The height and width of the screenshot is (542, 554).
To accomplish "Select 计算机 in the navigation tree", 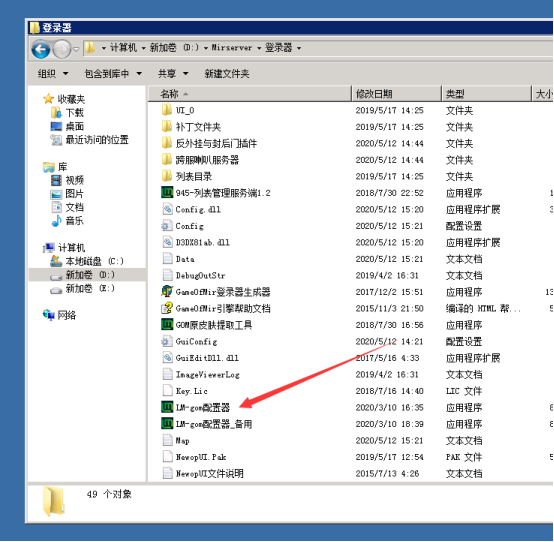I will pos(64,248).
